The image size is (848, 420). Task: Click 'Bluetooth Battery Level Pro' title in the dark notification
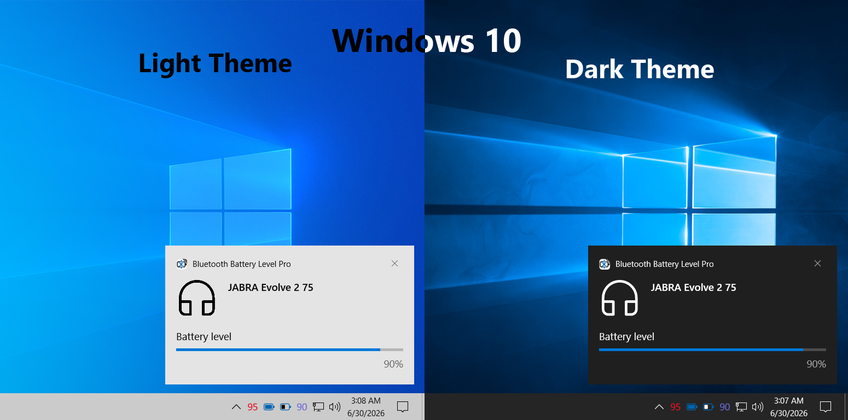click(665, 264)
